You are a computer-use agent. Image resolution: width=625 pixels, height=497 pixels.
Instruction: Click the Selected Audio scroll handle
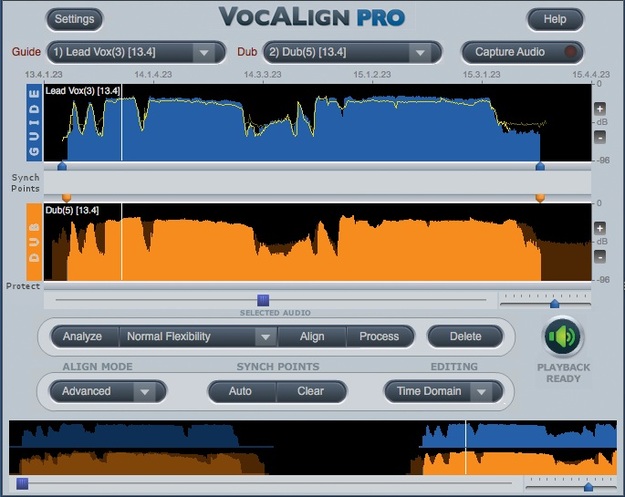[x=263, y=300]
